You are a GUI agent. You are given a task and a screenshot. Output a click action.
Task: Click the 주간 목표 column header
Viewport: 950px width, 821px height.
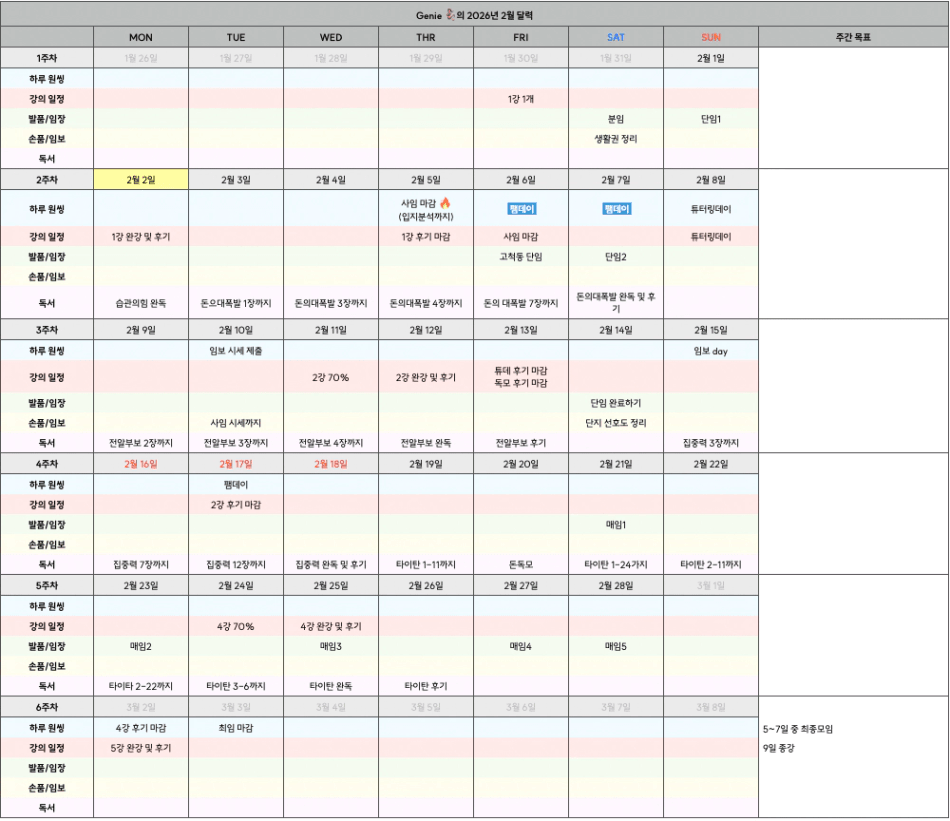[x=853, y=37]
